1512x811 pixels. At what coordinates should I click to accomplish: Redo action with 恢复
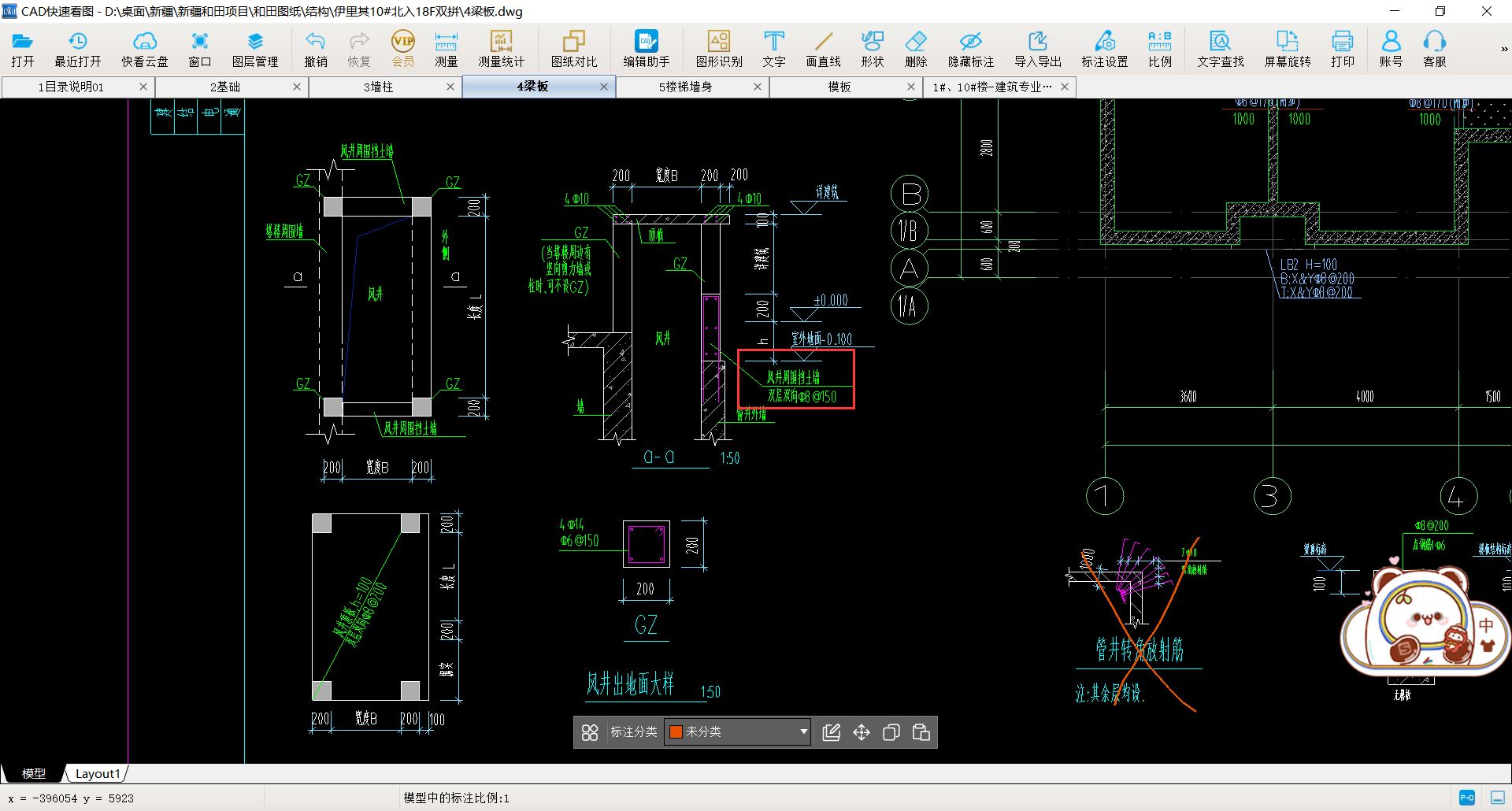(359, 49)
